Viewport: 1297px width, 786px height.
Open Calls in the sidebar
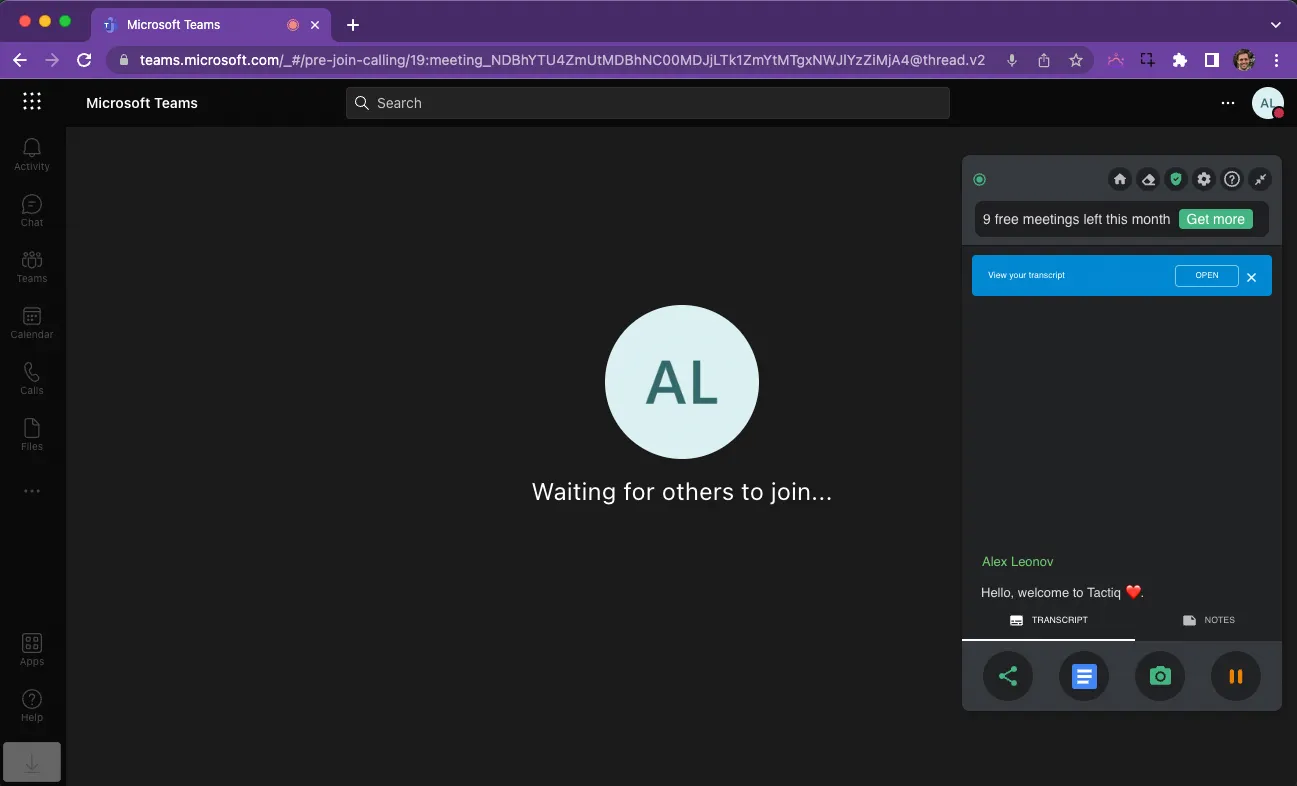[x=32, y=378]
